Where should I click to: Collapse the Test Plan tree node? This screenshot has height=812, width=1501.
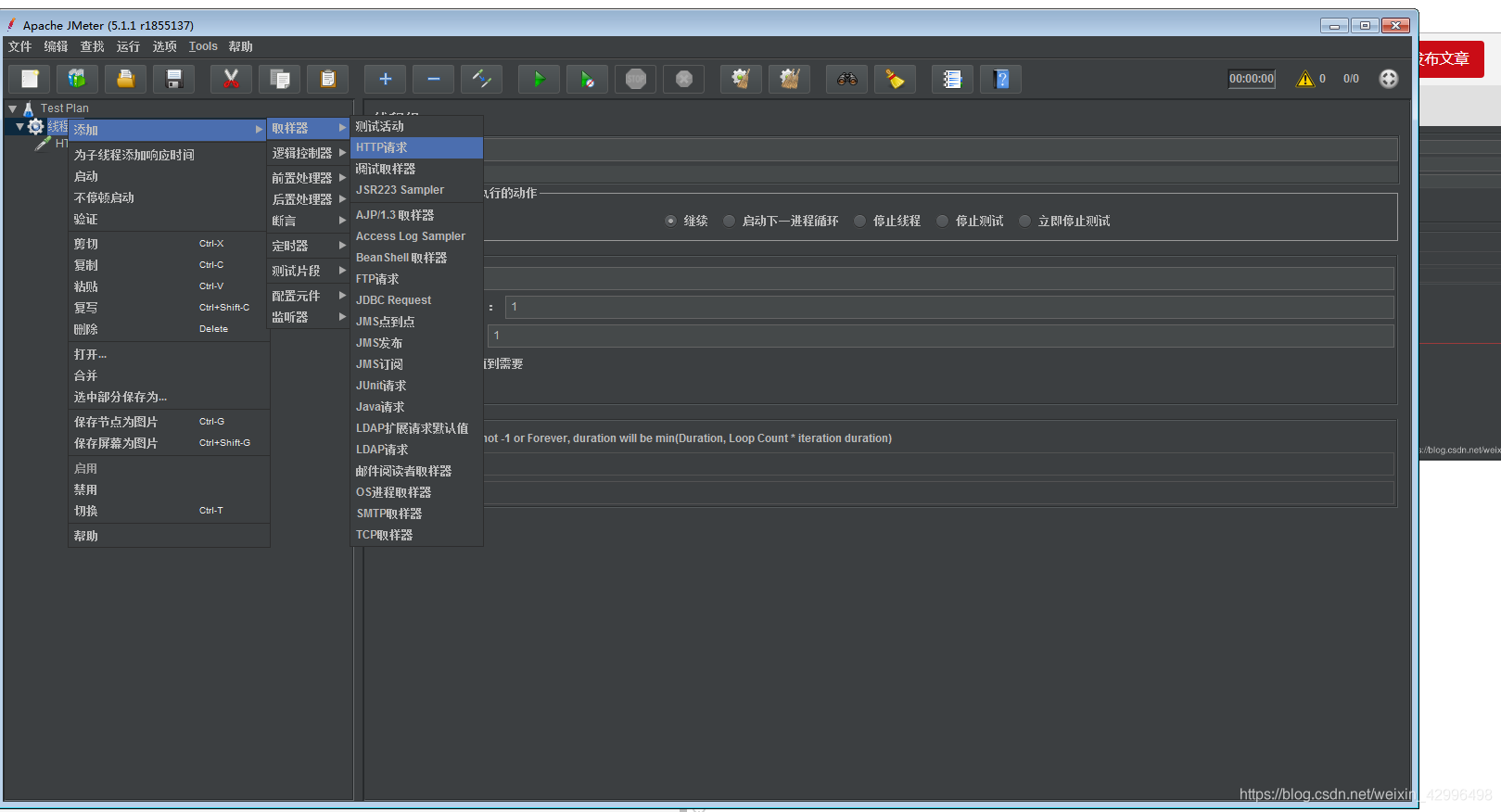[x=12, y=108]
